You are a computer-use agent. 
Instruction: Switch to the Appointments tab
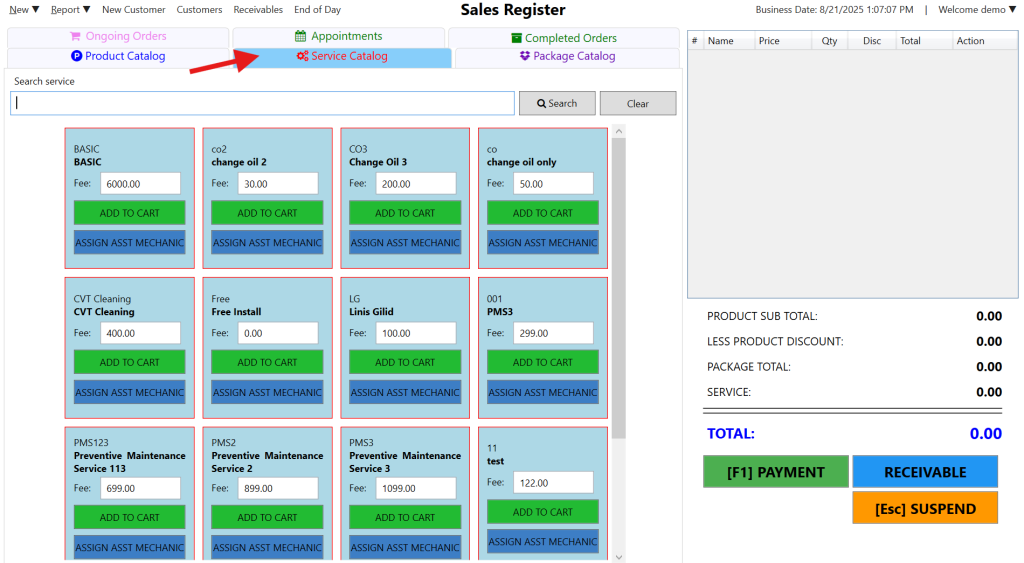[338, 37]
